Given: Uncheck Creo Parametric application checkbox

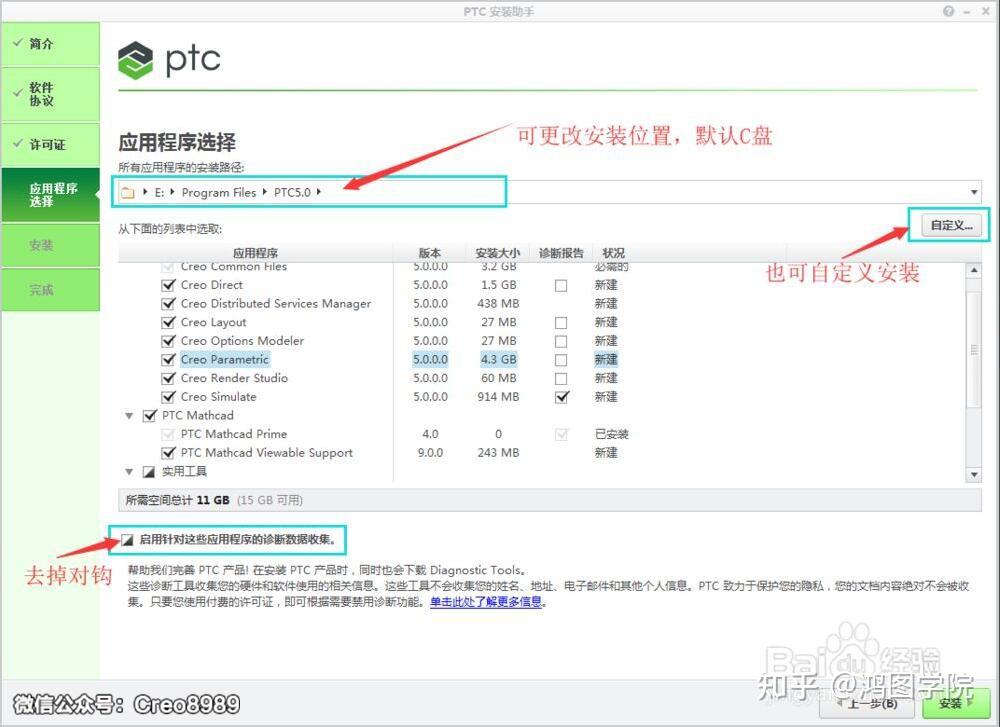Looking at the screenshot, I should click(168, 360).
